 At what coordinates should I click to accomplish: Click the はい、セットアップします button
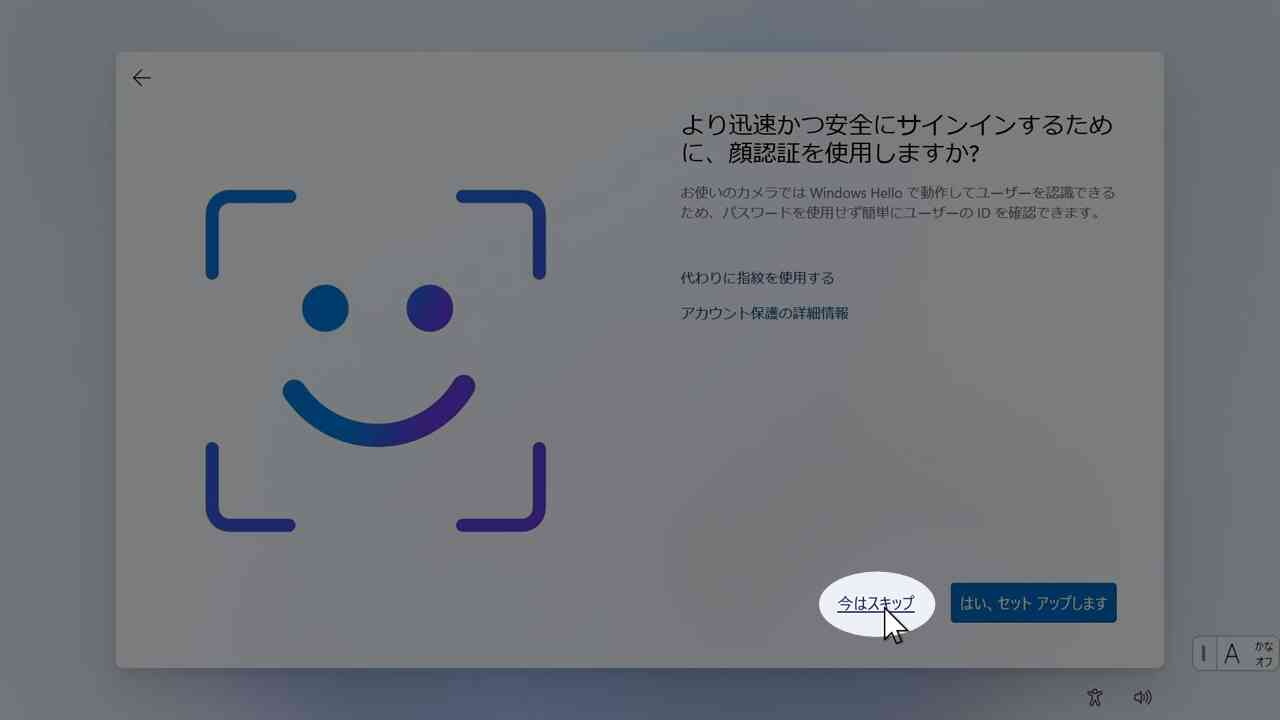pyautogui.click(x=1033, y=602)
